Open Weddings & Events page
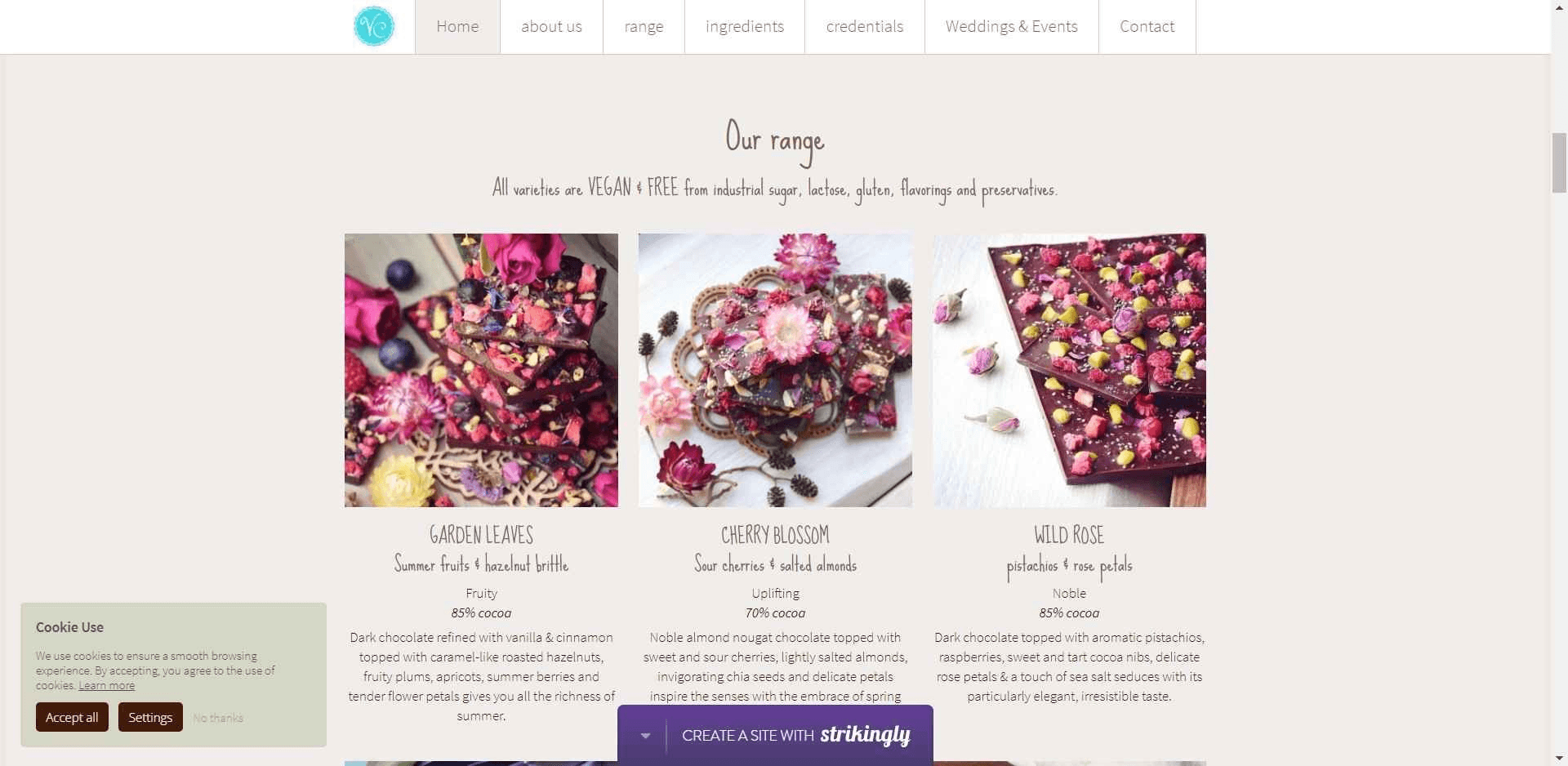The image size is (1568, 766). click(1012, 27)
